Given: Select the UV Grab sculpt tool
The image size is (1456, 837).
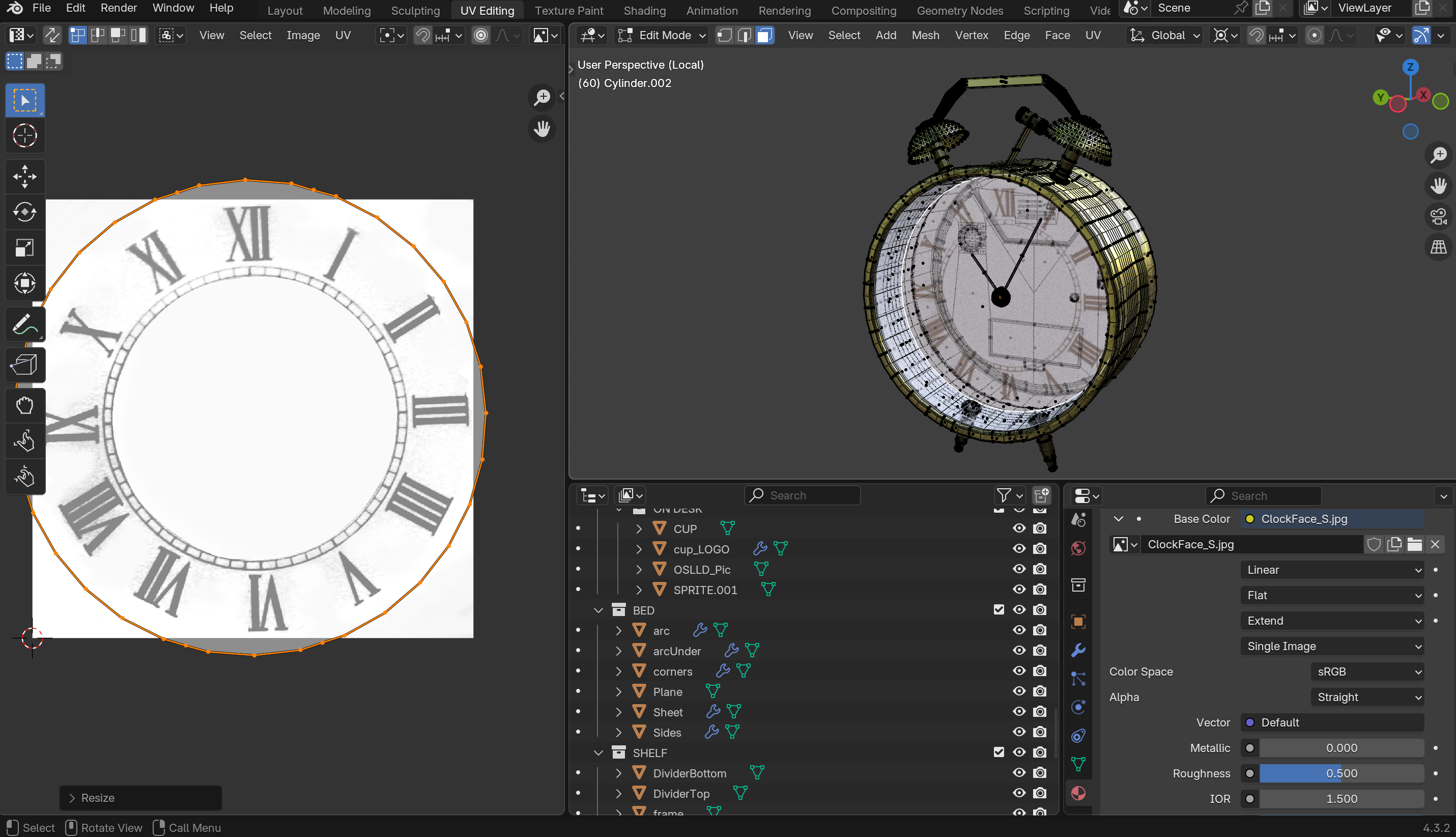Looking at the screenshot, I should coord(25,406).
